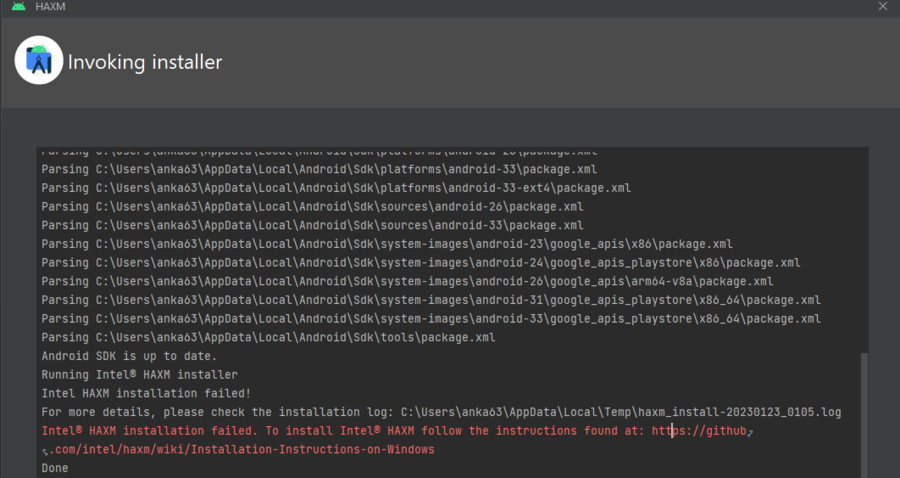
Task: Click the Android Studio logo beside the heading
Action: [39, 62]
